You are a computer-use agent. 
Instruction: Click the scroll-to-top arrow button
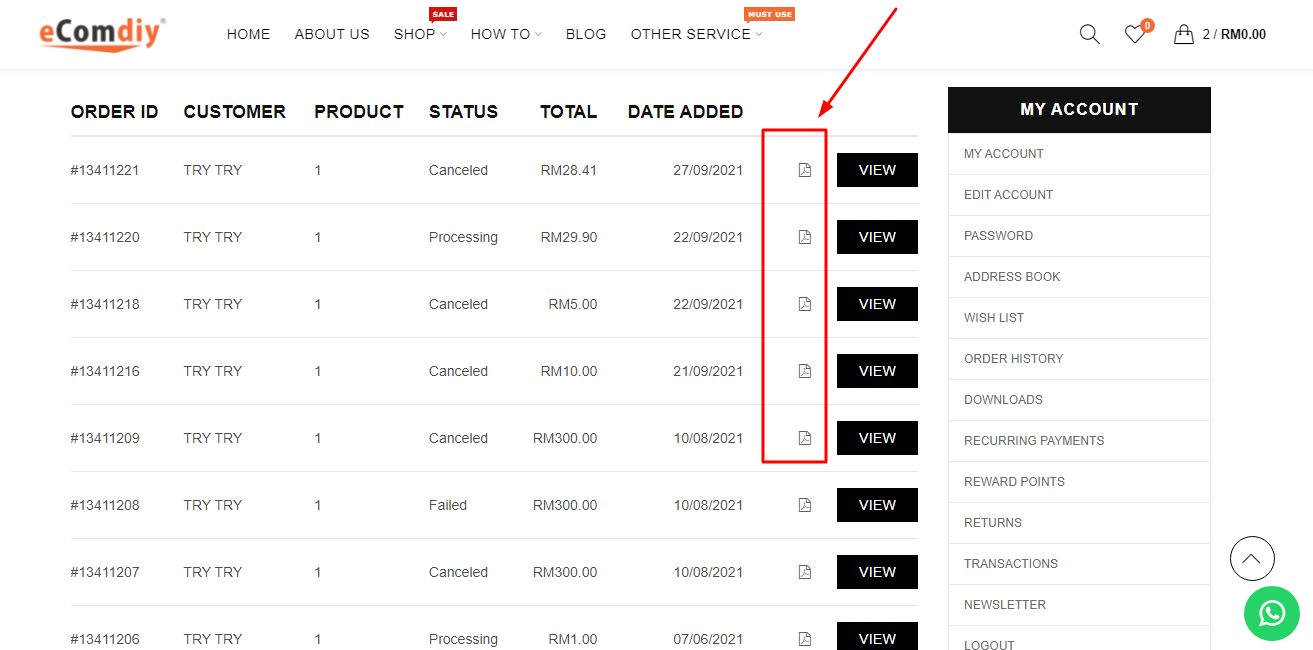[x=1252, y=559]
